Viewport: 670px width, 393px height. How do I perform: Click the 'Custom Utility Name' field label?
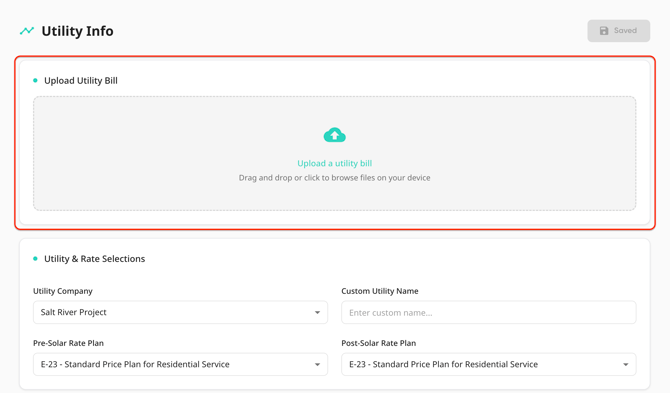(380, 291)
